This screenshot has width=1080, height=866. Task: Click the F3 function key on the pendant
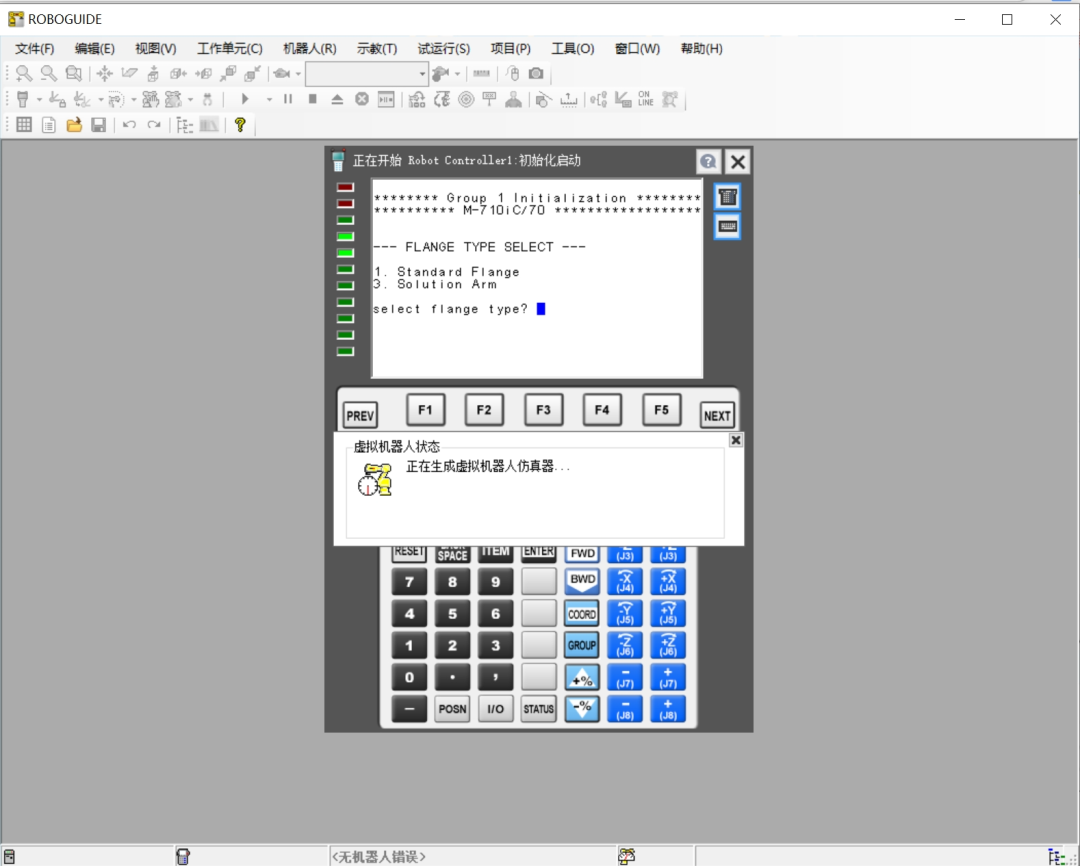[543, 409]
